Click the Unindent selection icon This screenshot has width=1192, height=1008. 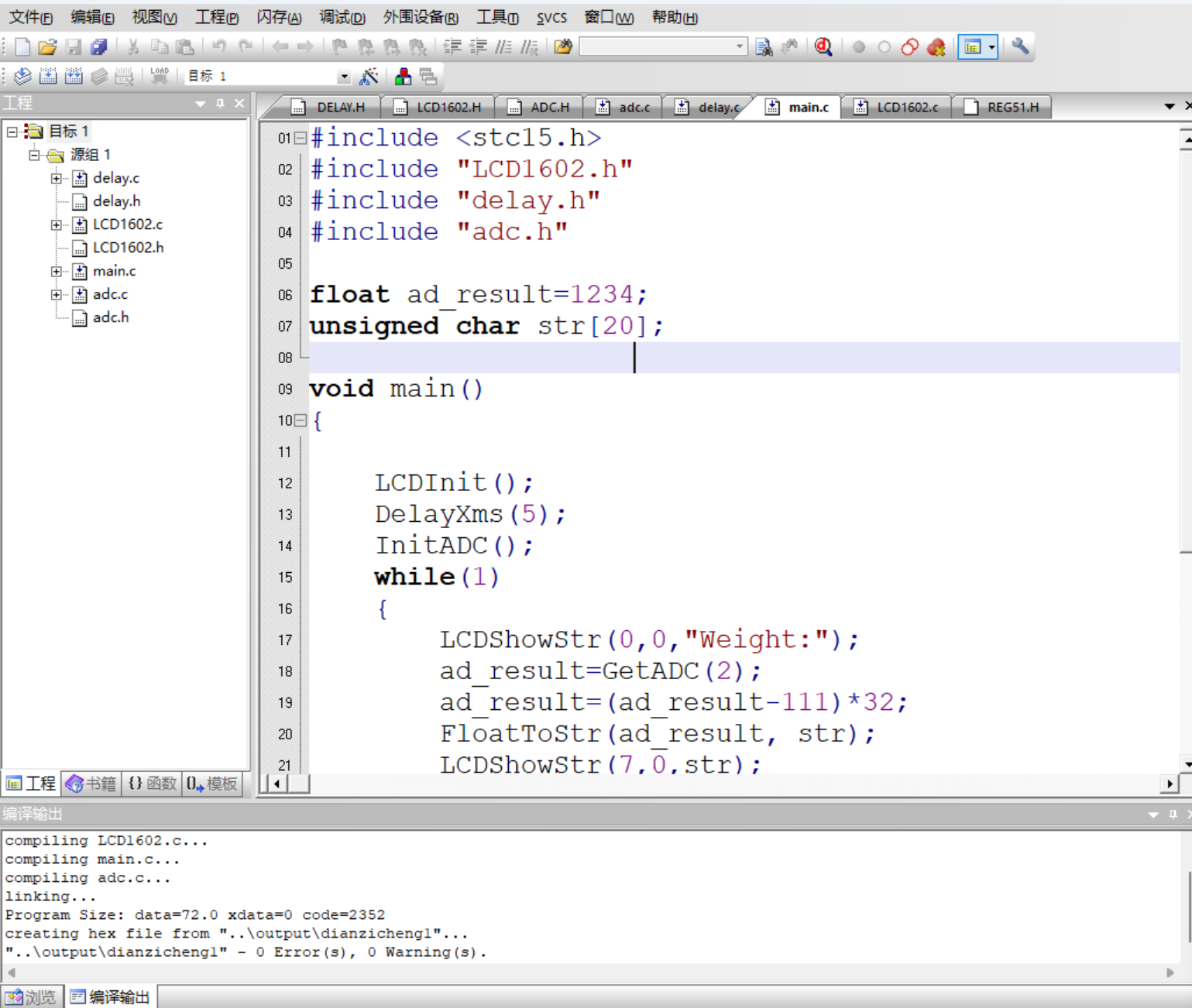(479, 47)
